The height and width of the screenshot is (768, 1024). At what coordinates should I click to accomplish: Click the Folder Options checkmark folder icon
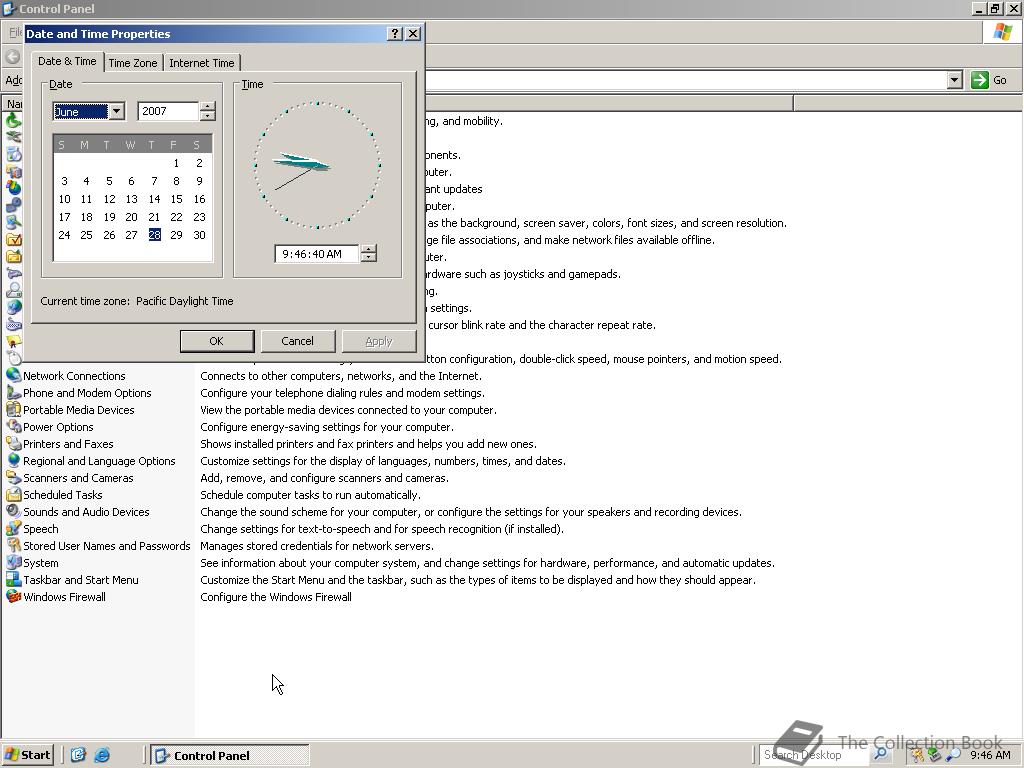13,240
